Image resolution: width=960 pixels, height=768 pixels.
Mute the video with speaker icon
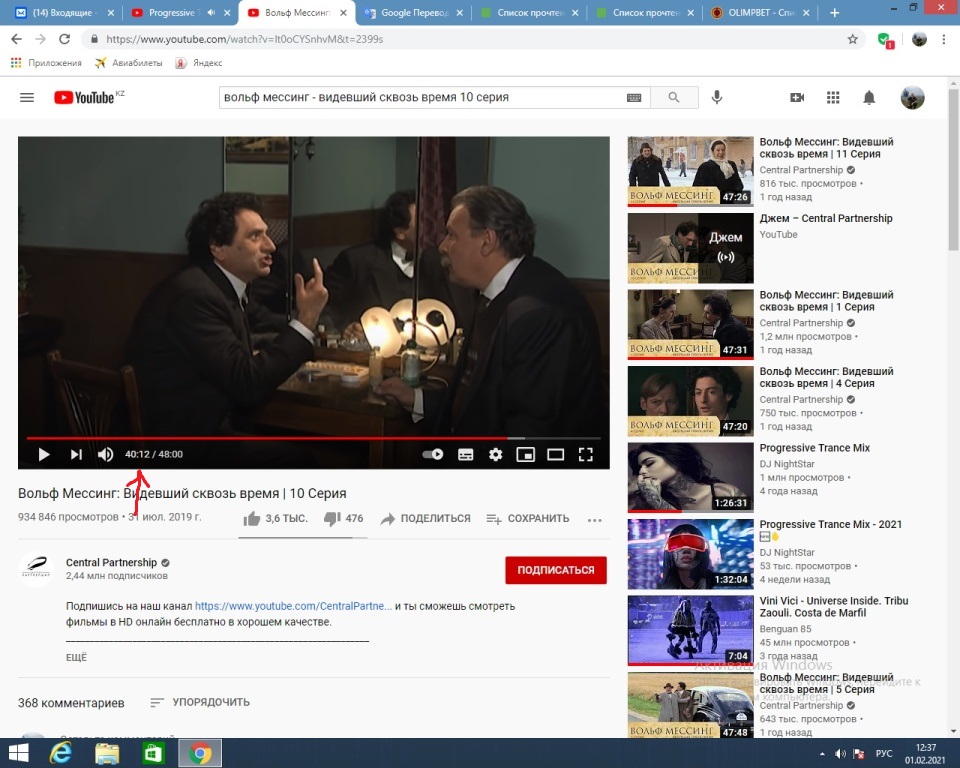[x=105, y=454]
